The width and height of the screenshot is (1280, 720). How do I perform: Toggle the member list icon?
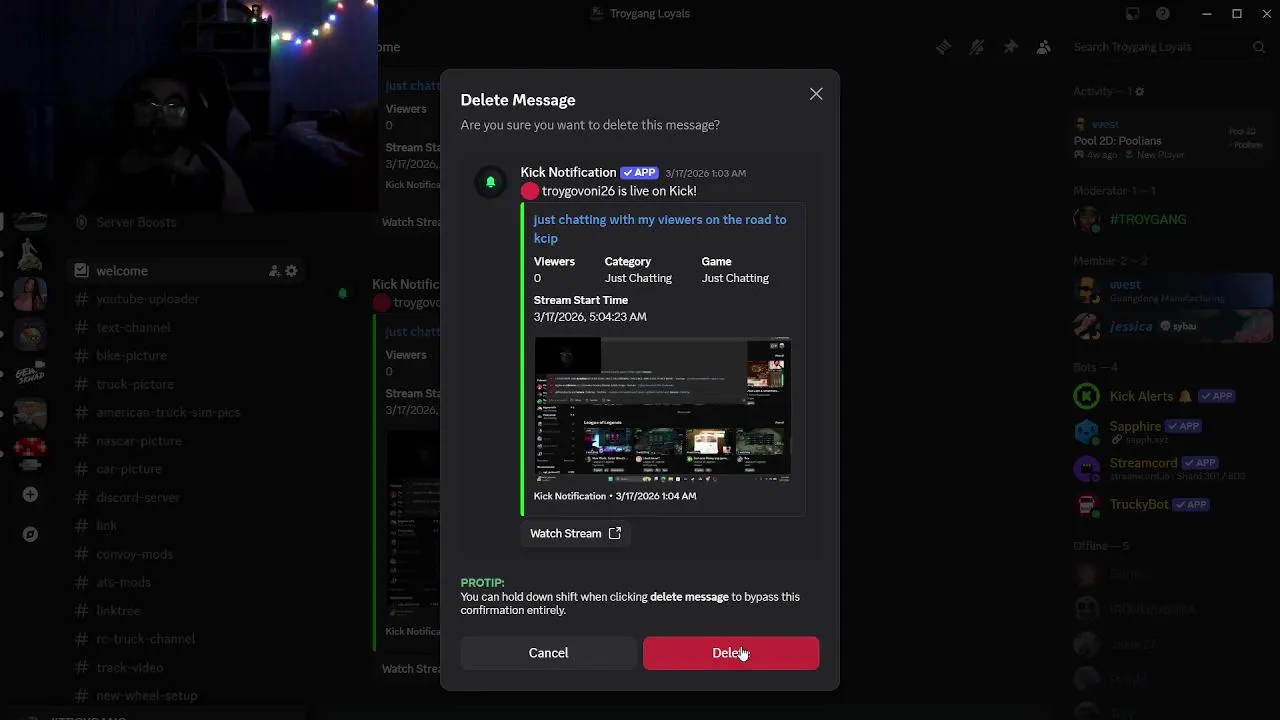click(1044, 47)
